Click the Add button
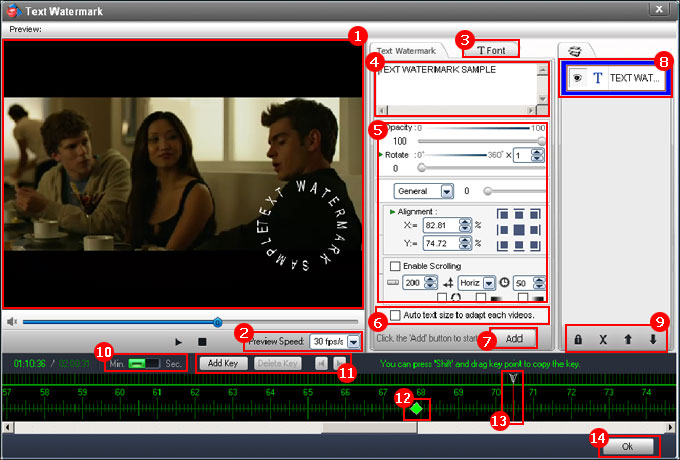Image resolution: width=680 pixels, height=460 pixels. point(514,338)
